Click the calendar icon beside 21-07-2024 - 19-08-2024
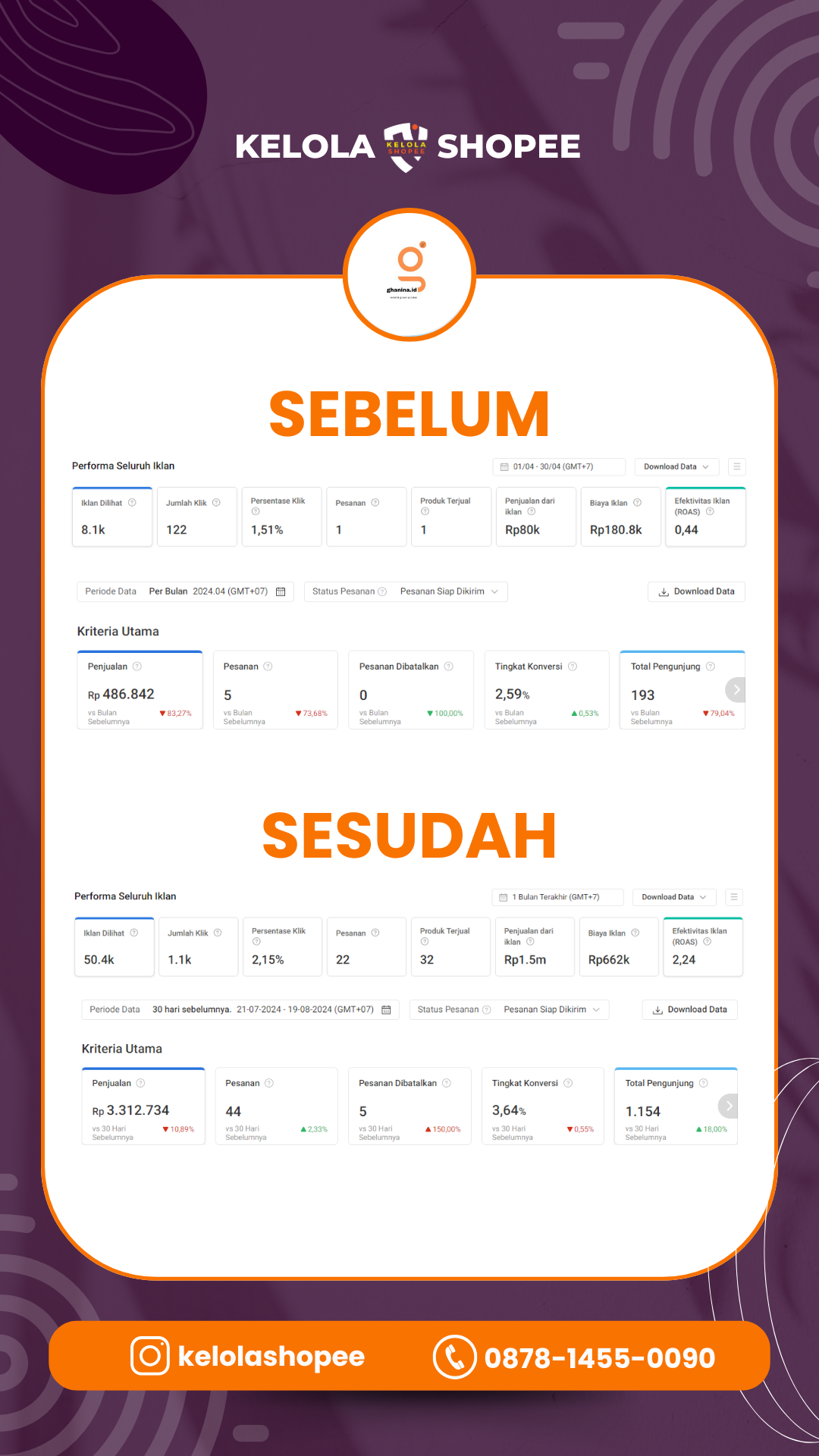This screenshot has width=819, height=1456. 386,1009
